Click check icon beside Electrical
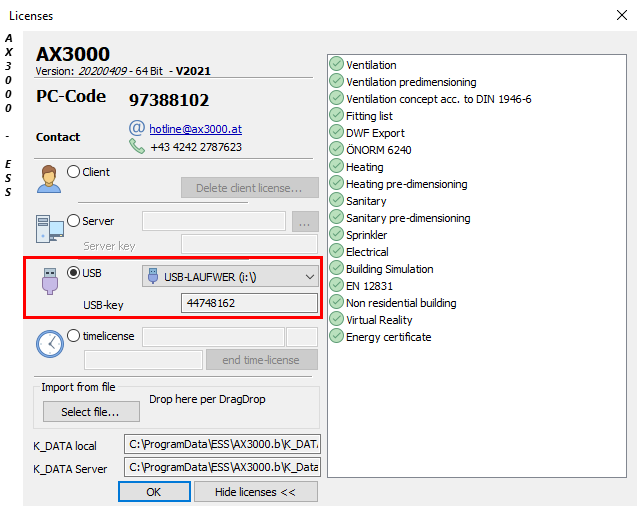Viewport: 638px width, 507px height. 336,251
